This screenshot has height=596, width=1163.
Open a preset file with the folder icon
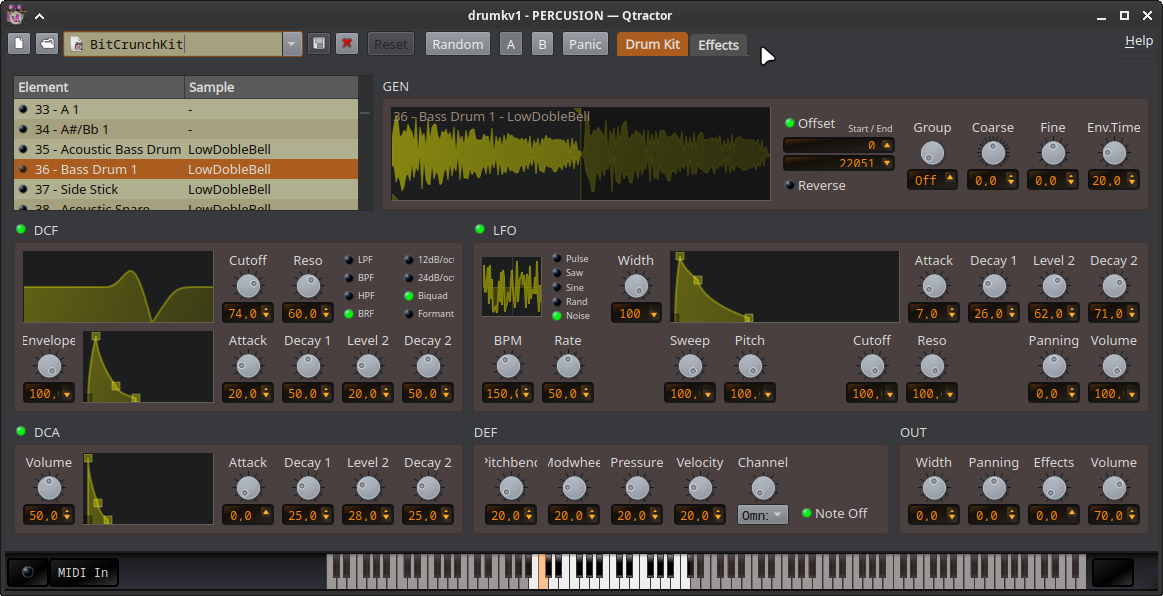click(x=47, y=44)
